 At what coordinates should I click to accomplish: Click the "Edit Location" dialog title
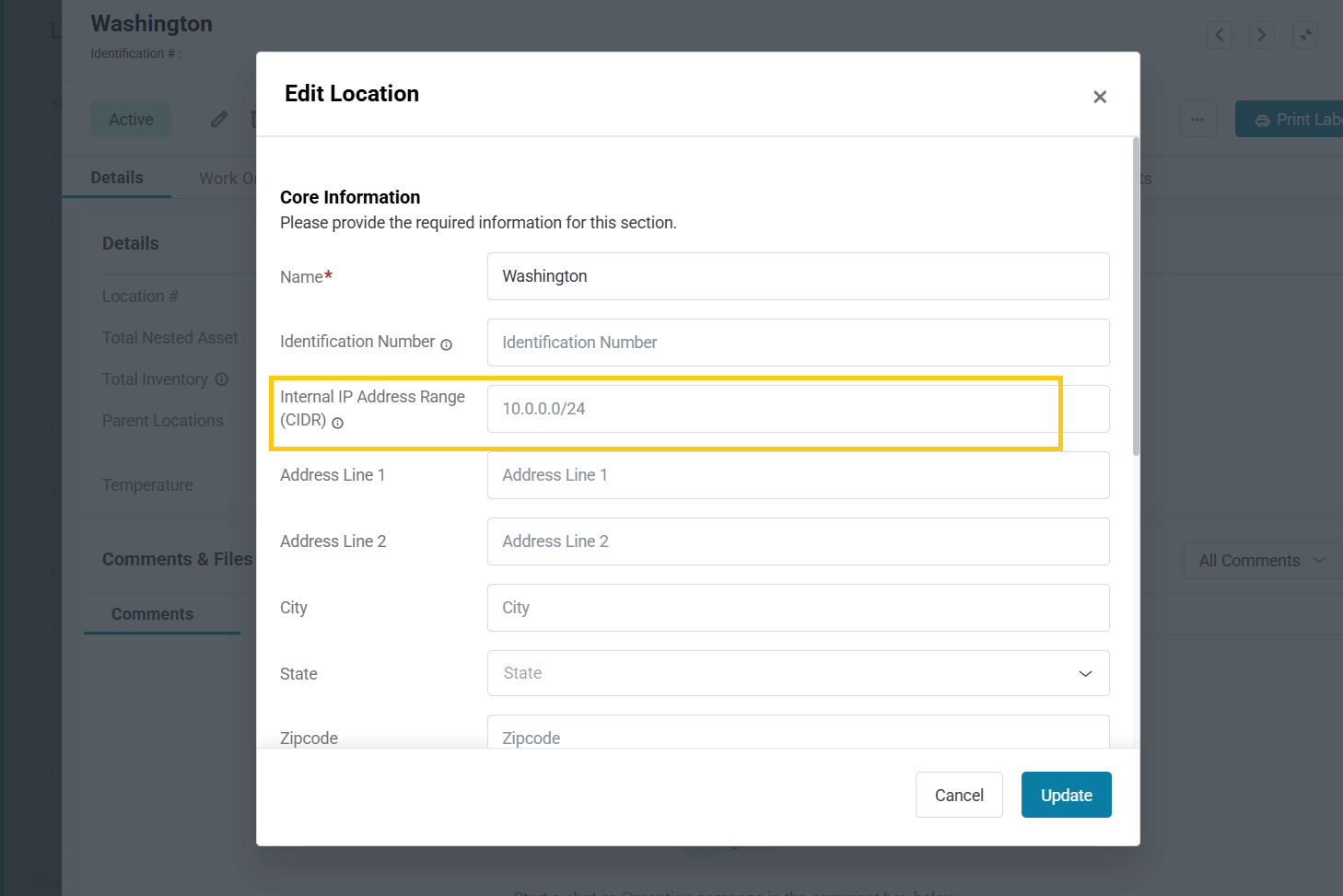(x=352, y=94)
